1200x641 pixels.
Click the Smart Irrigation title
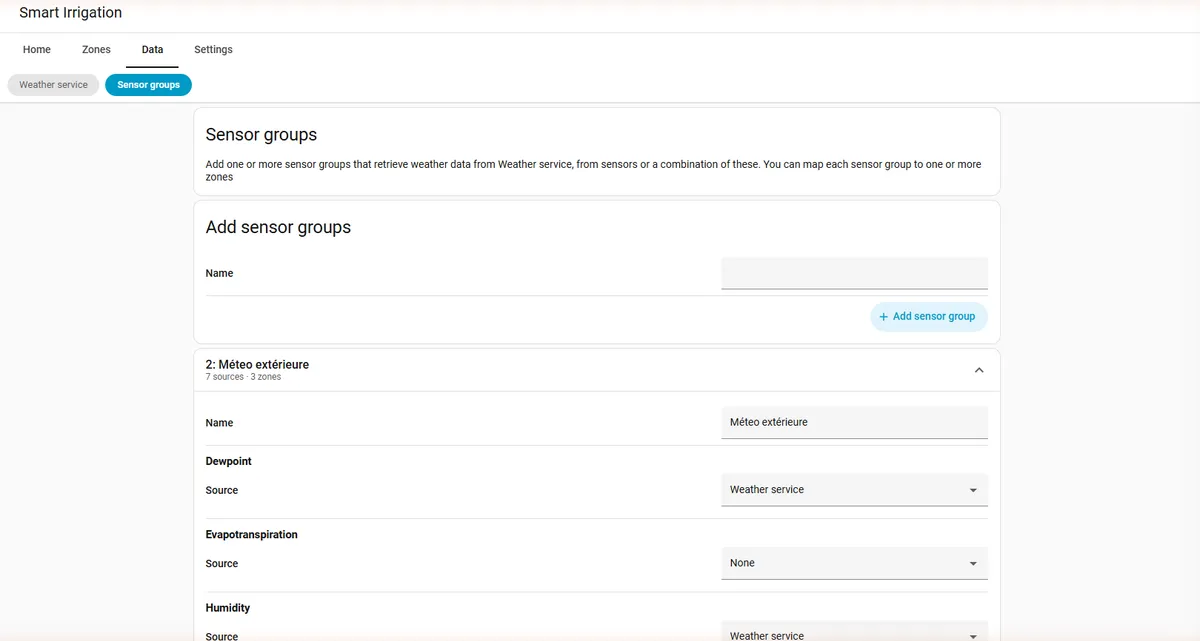click(71, 13)
